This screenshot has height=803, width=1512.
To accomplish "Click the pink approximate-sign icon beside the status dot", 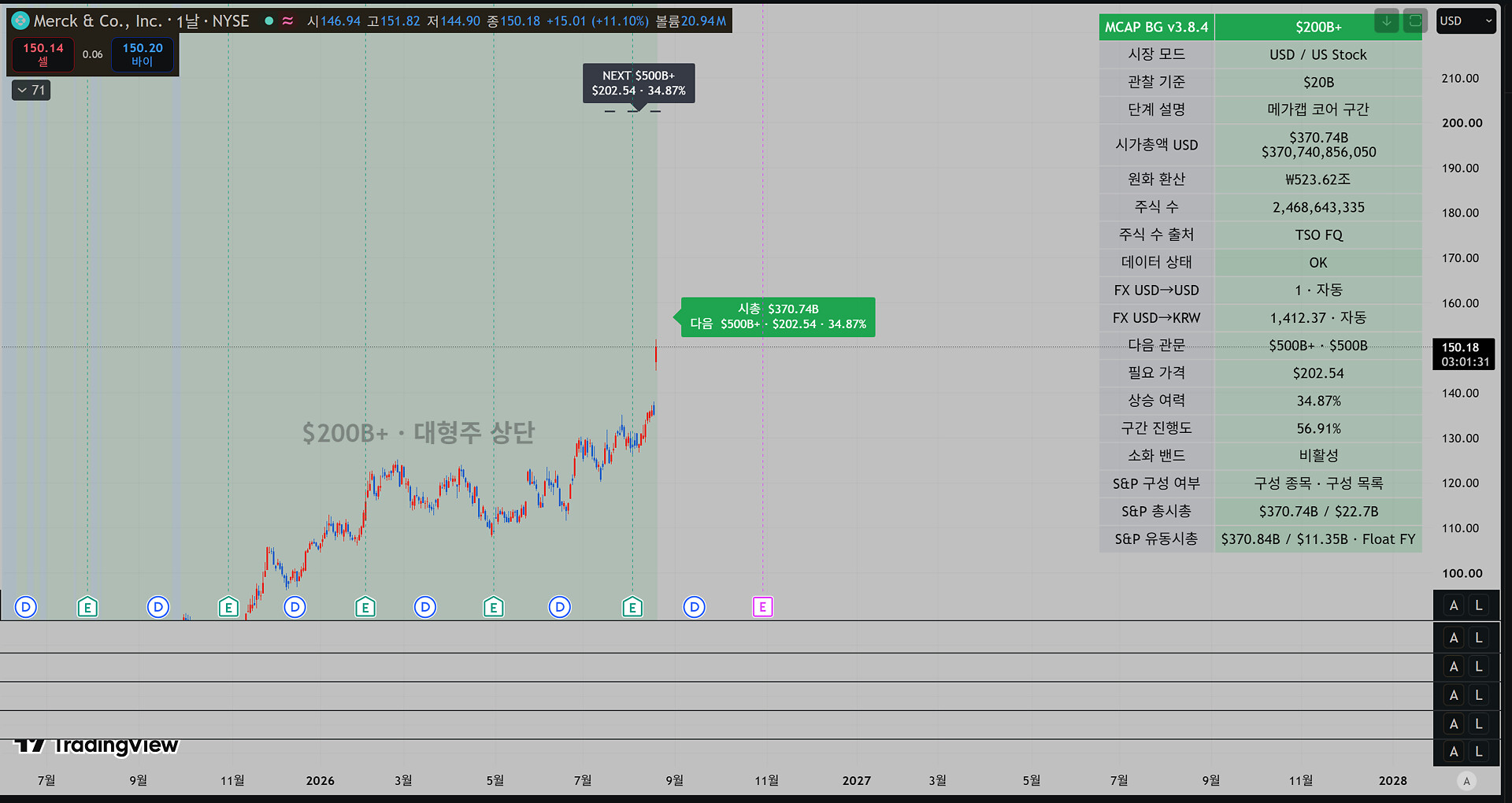I will [x=288, y=21].
